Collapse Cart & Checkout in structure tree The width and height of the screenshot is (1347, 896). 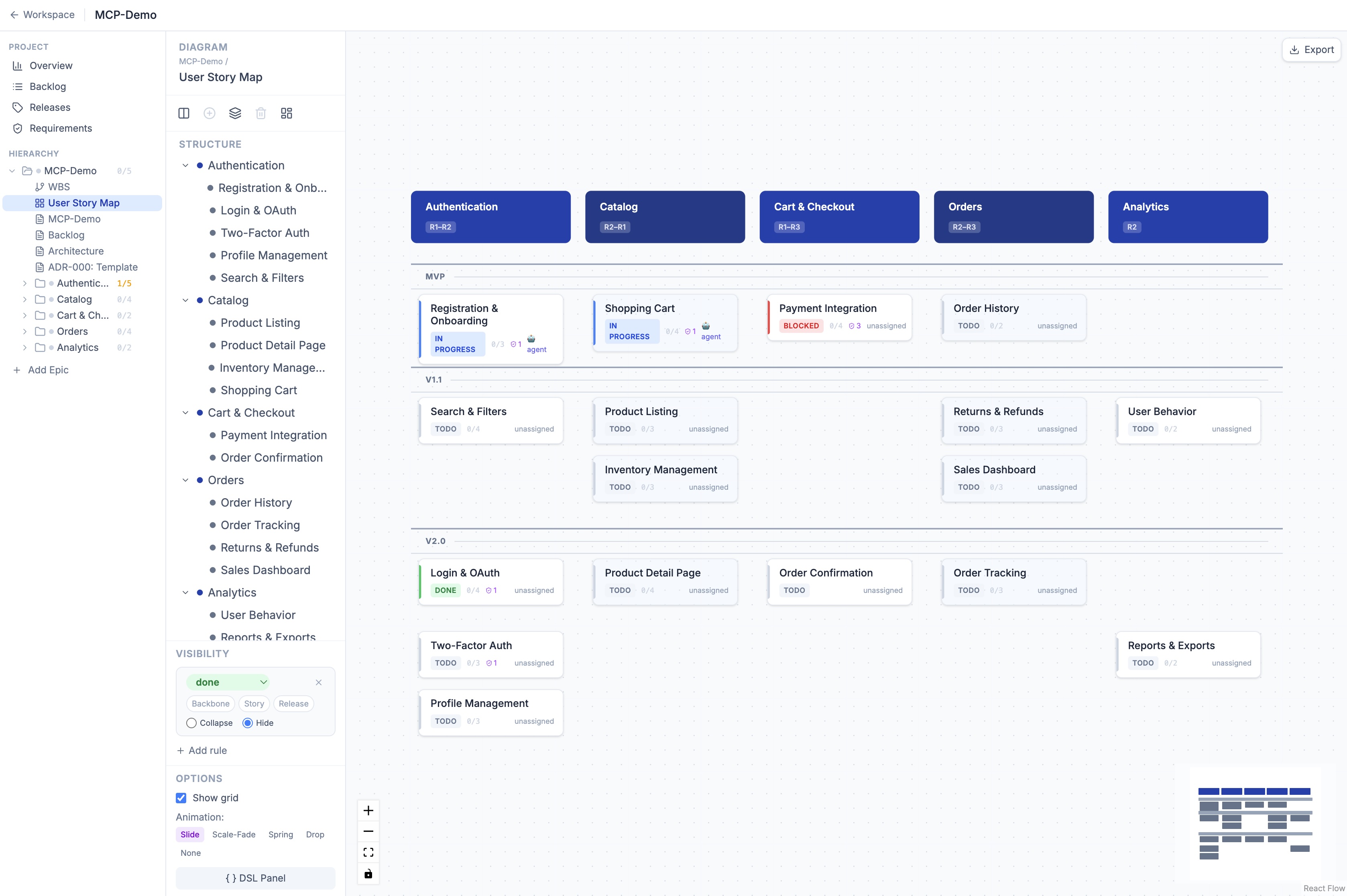click(x=185, y=413)
